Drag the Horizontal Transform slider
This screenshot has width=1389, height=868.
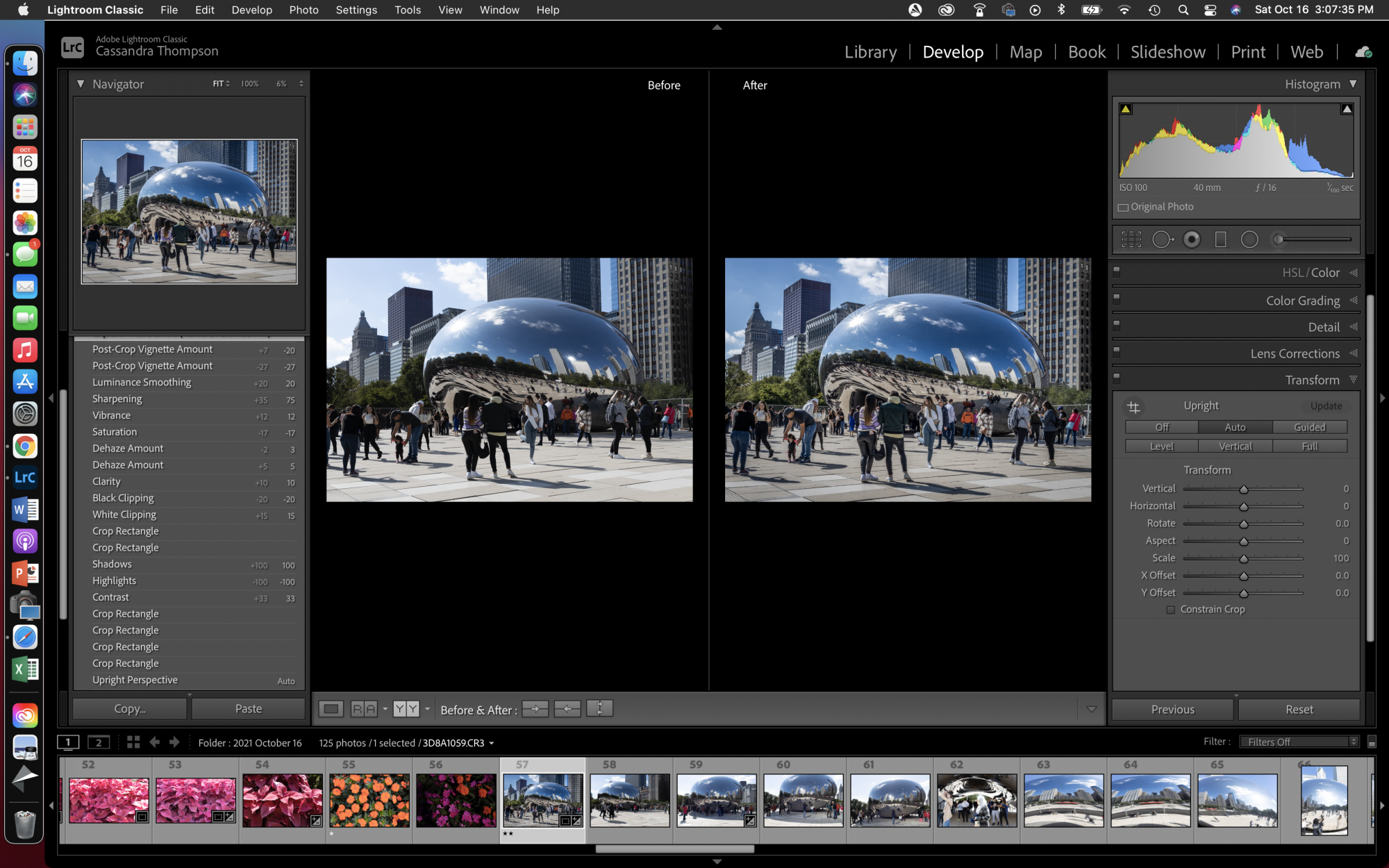click(1243, 505)
